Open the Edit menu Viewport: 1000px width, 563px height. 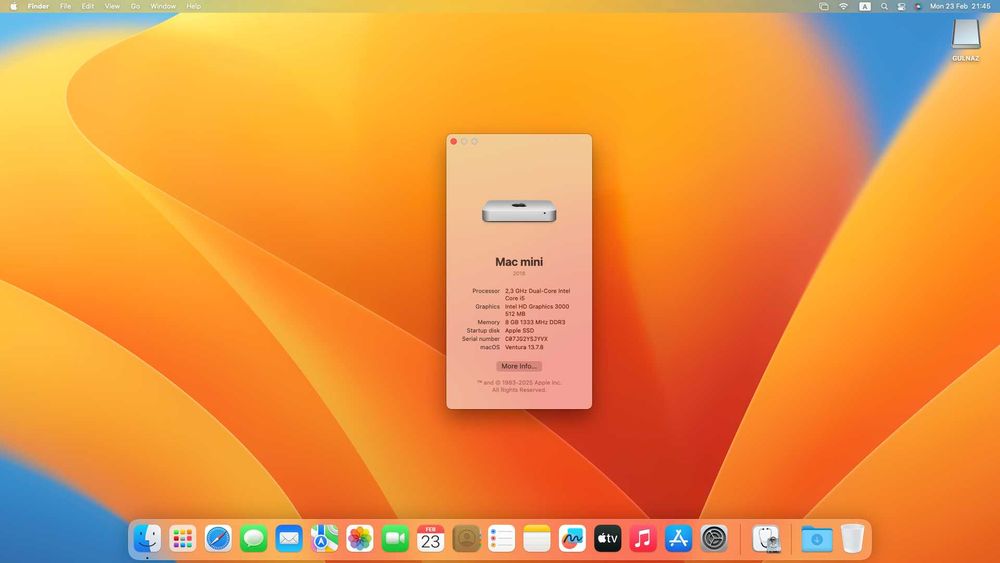point(88,6)
